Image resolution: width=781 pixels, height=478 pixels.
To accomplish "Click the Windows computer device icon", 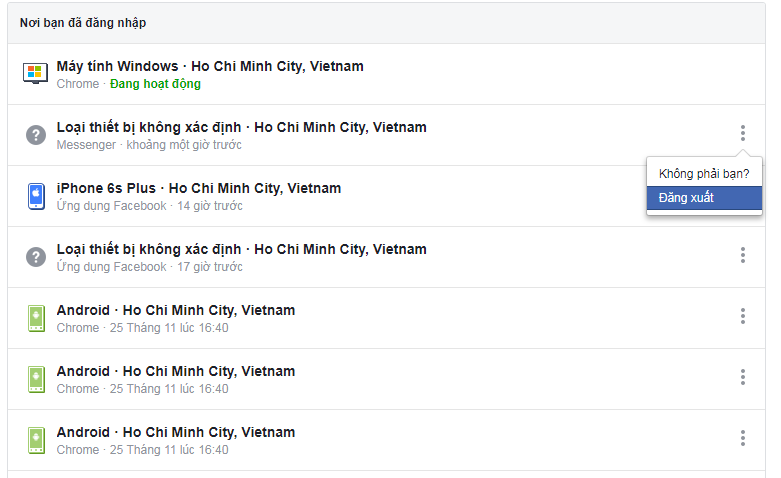I will pos(35,74).
